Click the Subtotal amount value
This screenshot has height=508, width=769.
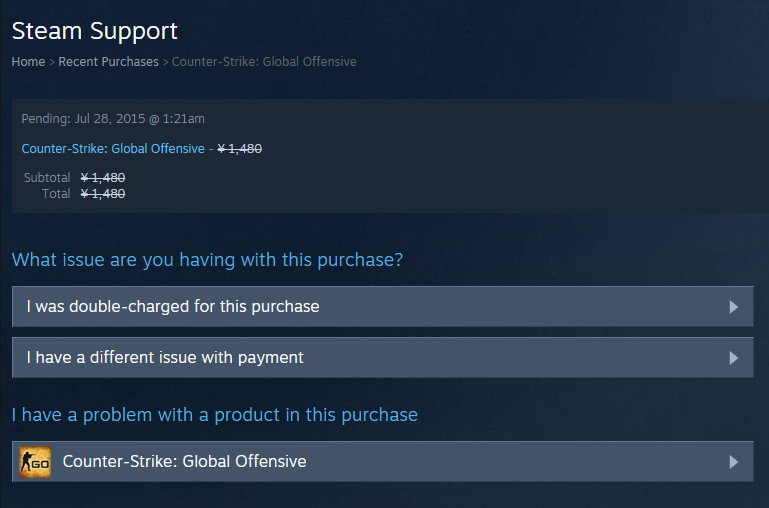point(102,178)
